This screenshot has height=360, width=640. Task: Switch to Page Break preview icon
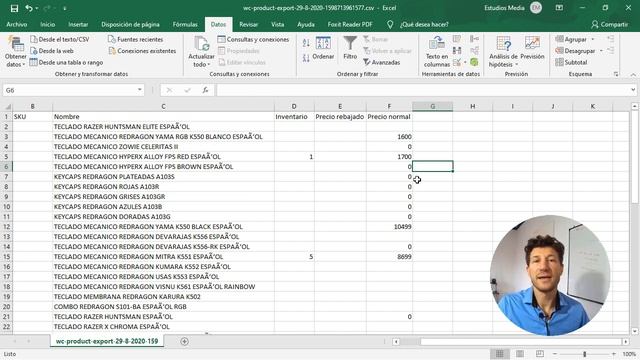[540, 354]
